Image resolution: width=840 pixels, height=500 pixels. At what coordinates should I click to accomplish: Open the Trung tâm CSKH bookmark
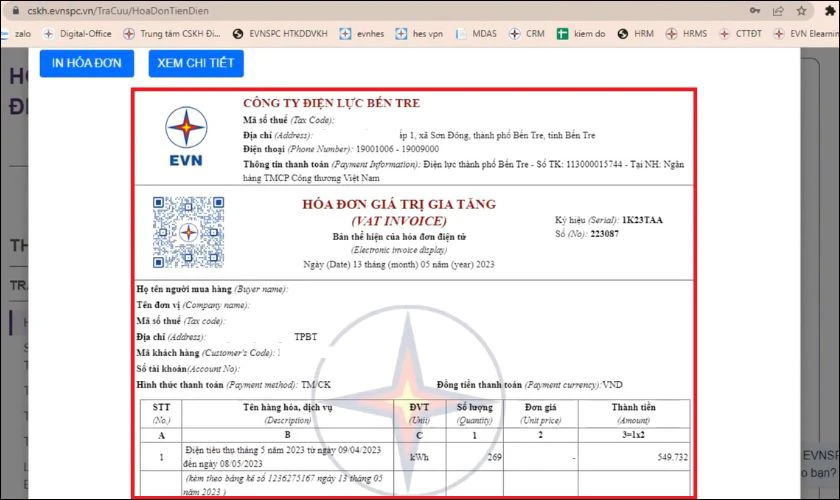pos(172,34)
